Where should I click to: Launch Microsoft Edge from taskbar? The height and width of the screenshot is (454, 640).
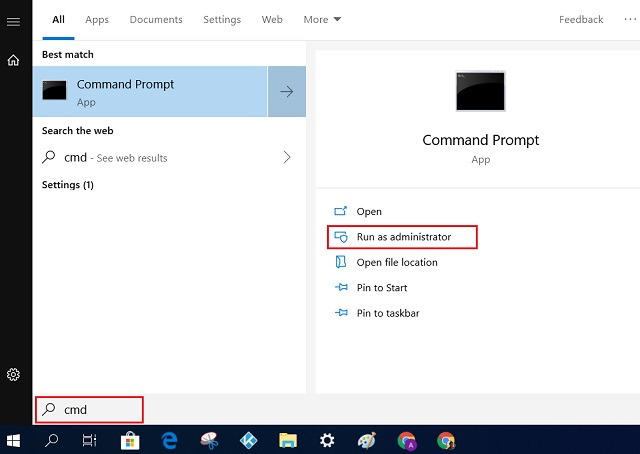tap(169, 441)
